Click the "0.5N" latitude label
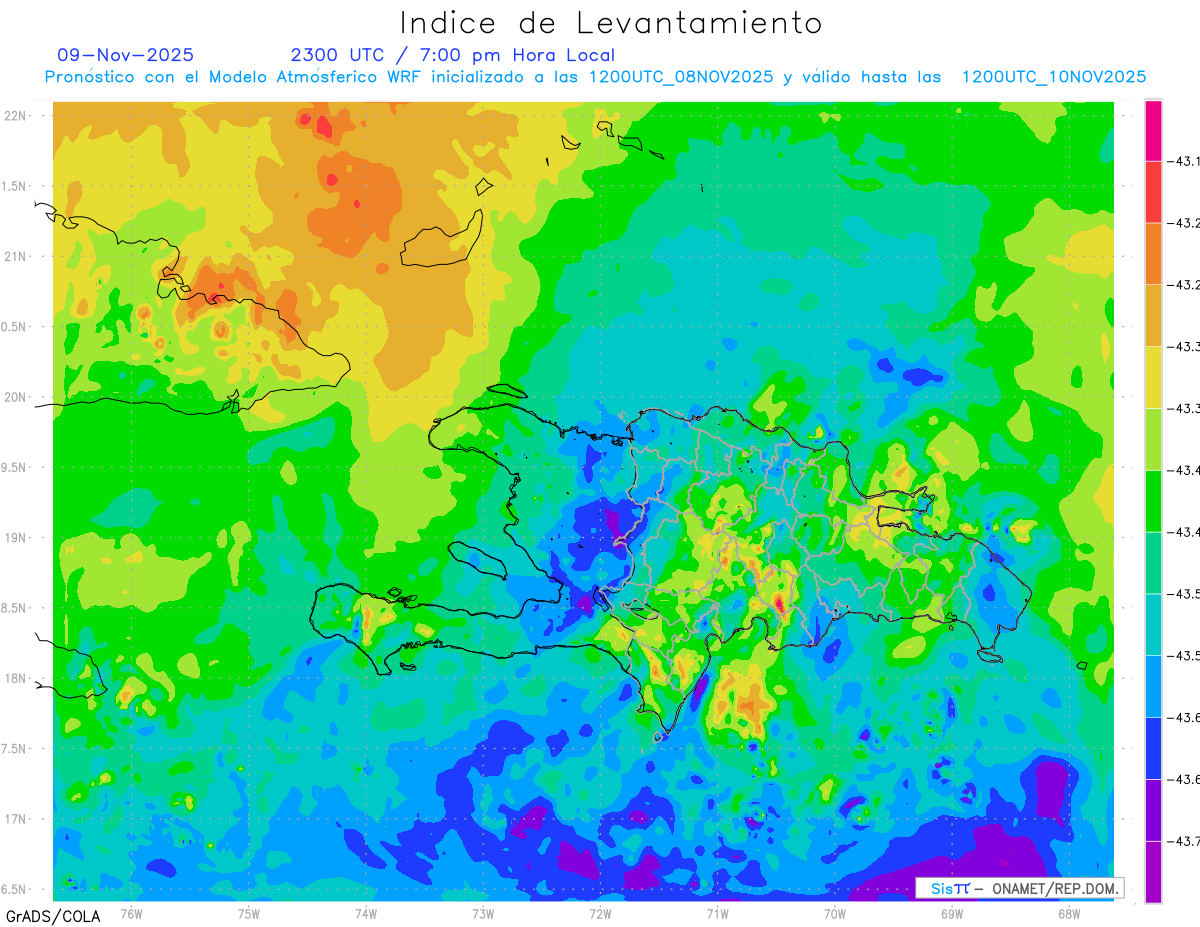Screen dimensions: 1200x927 coord(15,327)
